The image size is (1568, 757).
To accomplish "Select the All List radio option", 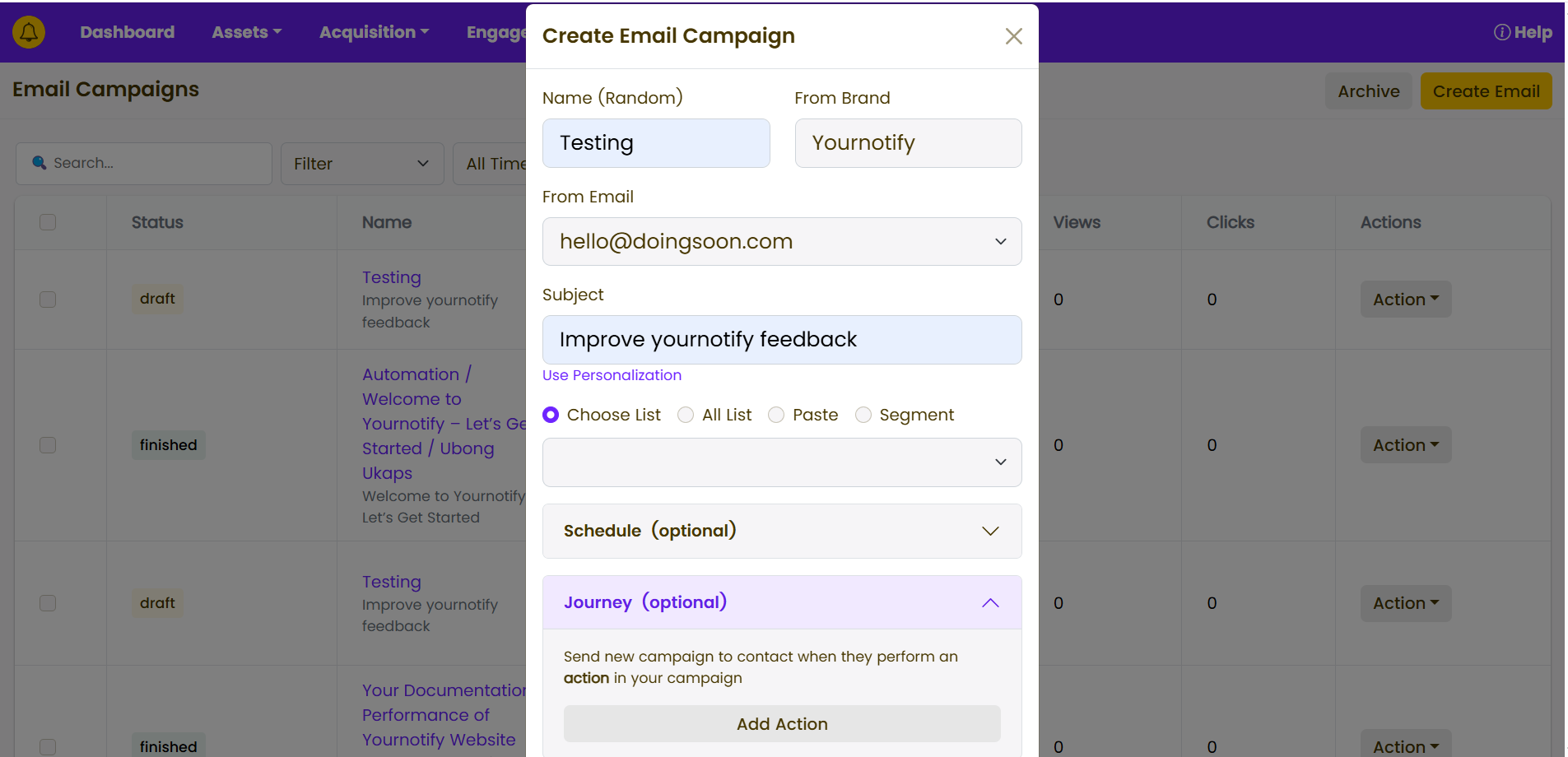I will pos(686,416).
